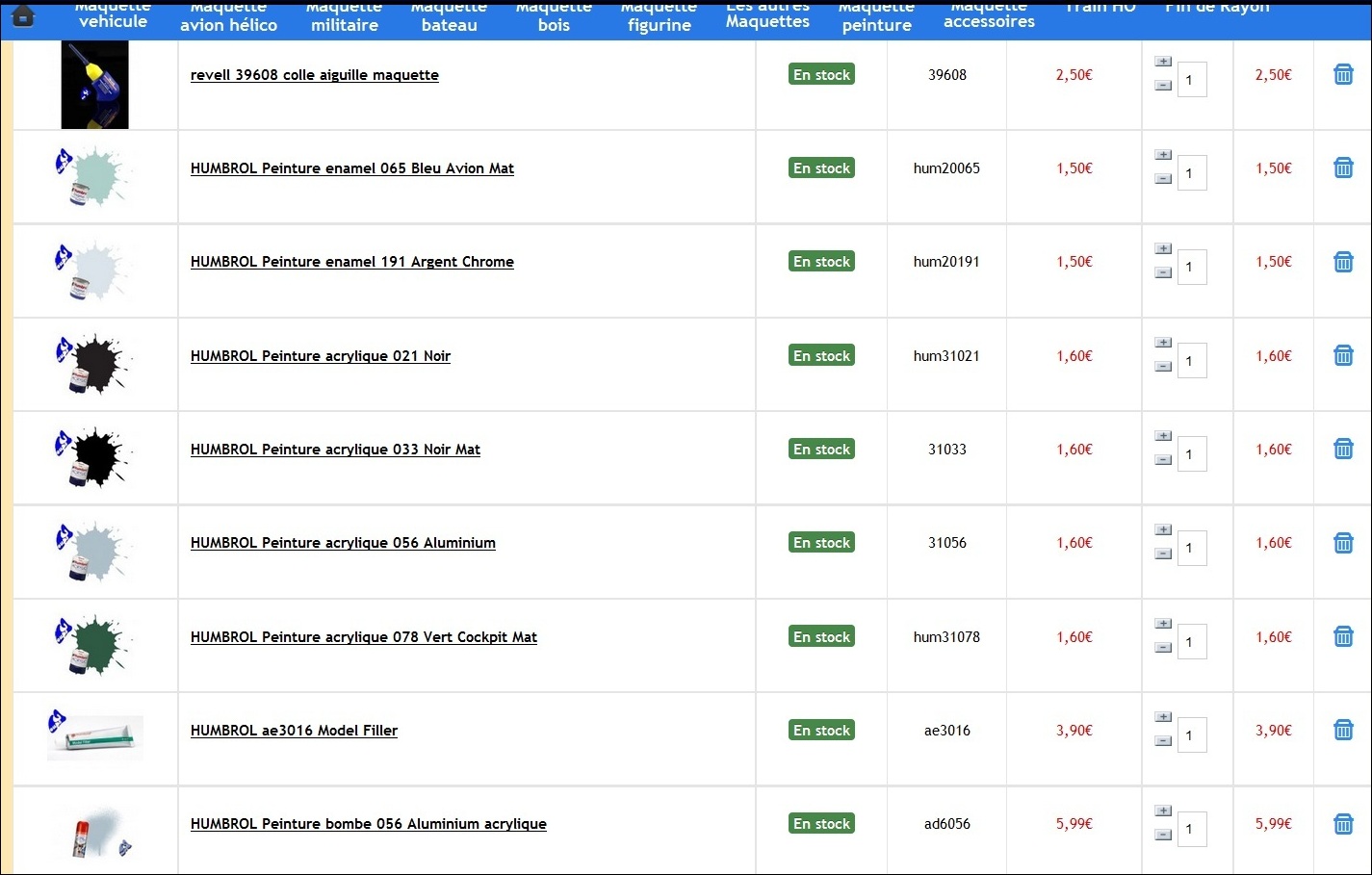Viewport: 1372px width, 875px height.
Task: Select the 5,99€ unit price
Action: click(1074, 824)
